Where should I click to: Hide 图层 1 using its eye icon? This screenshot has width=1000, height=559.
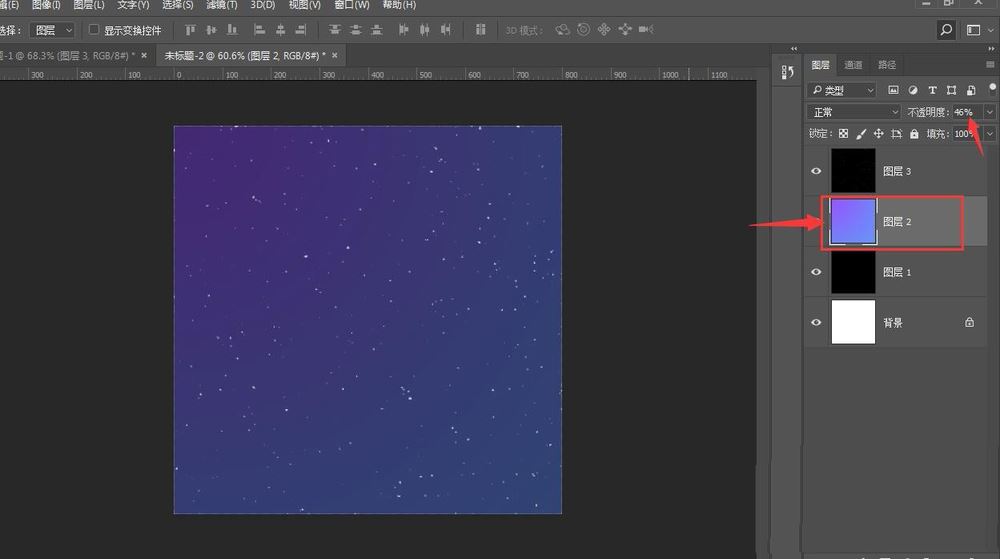point(816,272)
